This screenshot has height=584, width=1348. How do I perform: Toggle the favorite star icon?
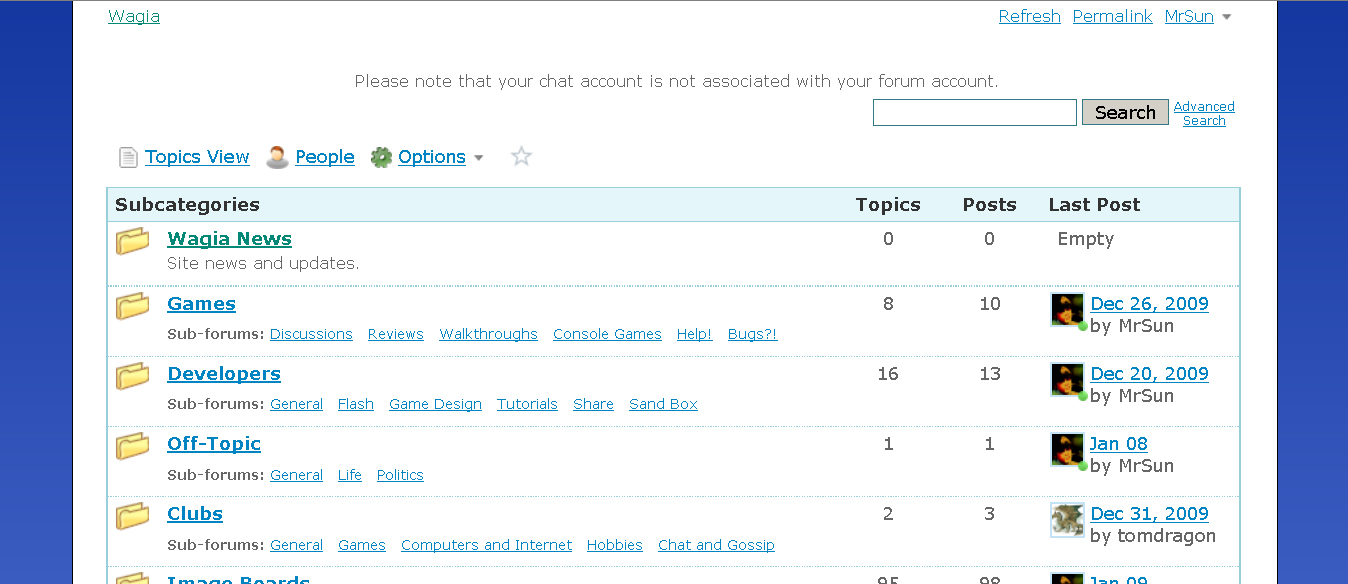click(x=521, y=156)
